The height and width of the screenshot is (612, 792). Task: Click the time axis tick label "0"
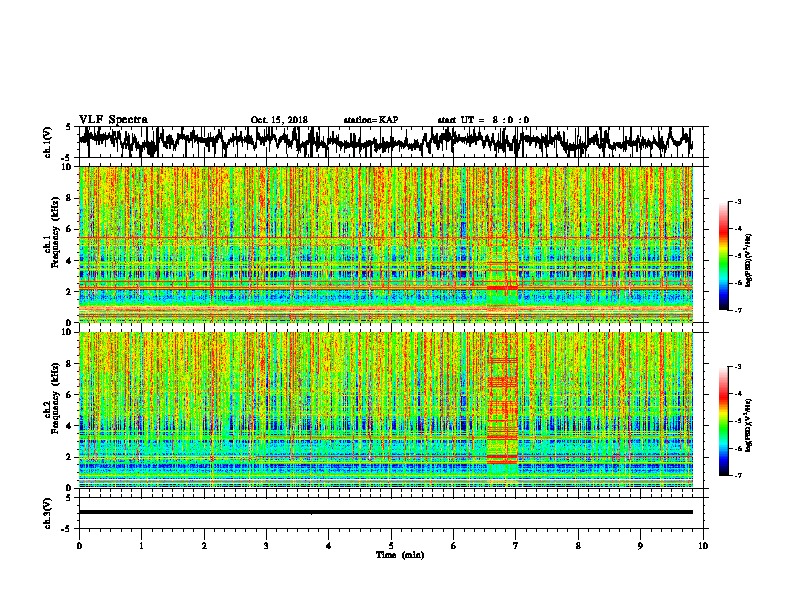point(79,545)
